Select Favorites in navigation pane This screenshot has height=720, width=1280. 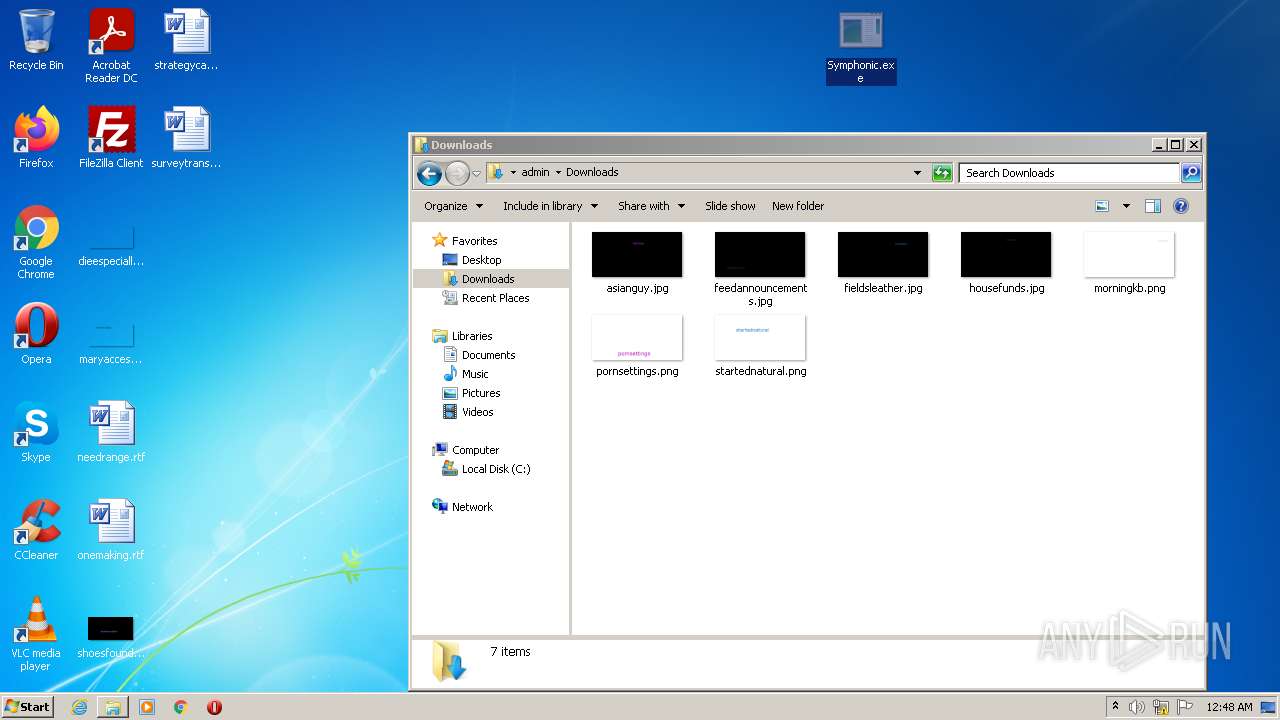click(474, 241)
